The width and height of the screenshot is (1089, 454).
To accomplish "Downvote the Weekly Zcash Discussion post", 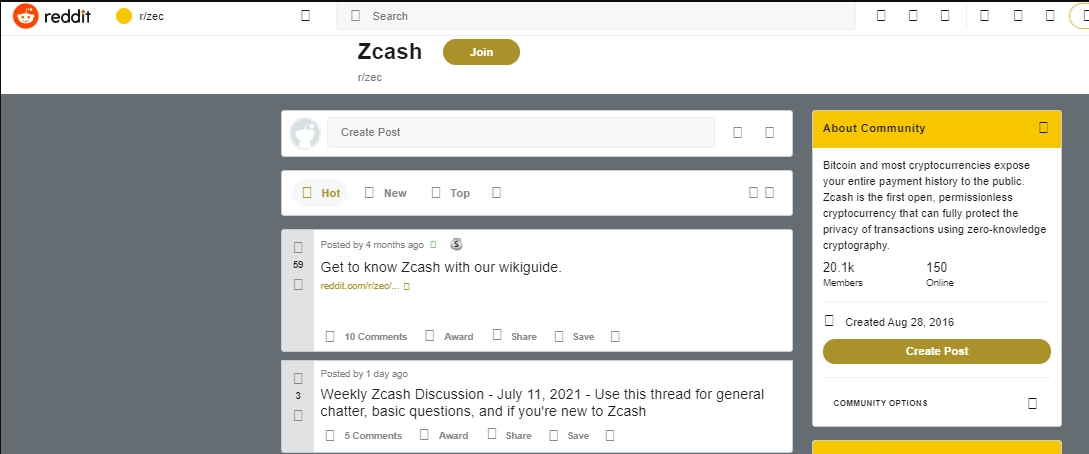I will coord(298,415).
